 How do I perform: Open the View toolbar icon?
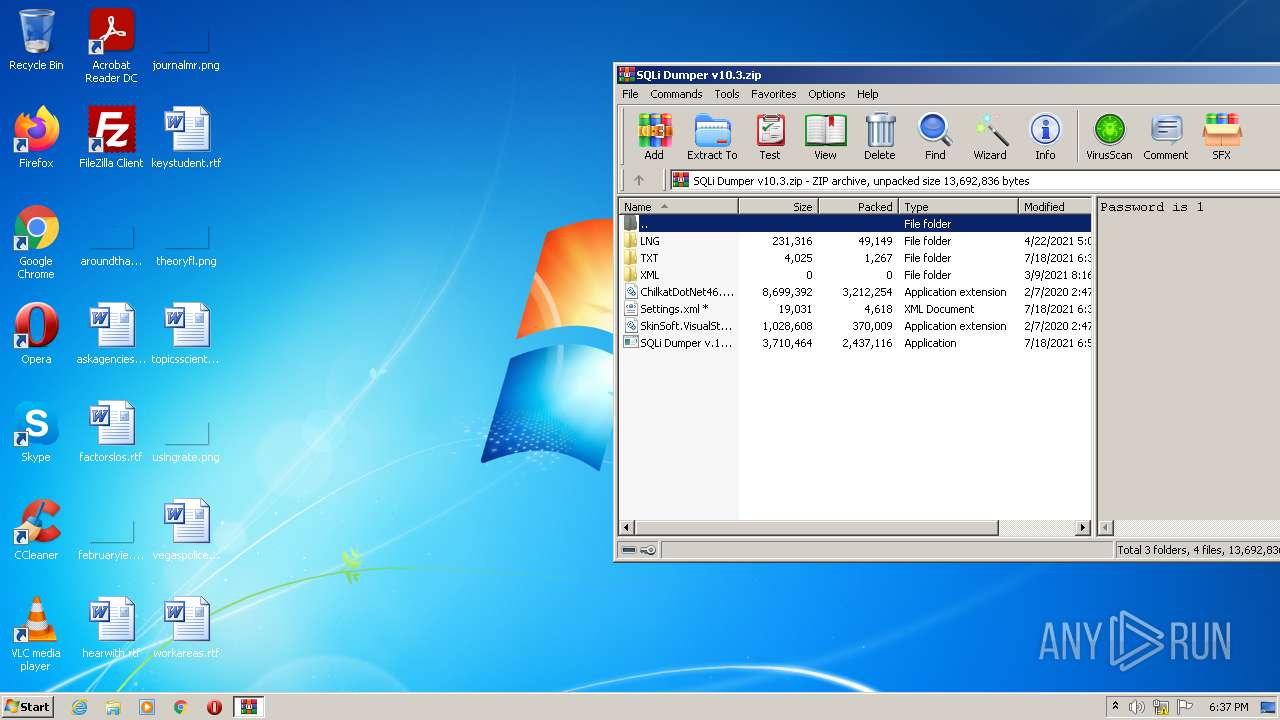point(825,137)
